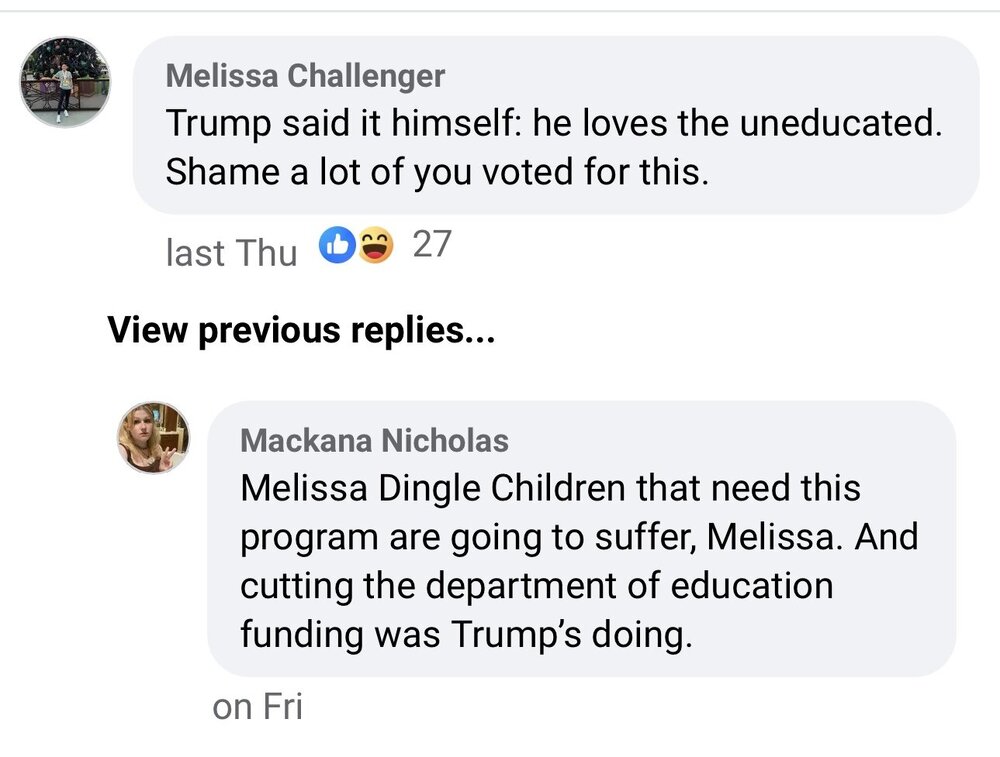This screenshot has height=757, width=1000.
Task: Click the Haha laughing reaction emoji
Action: click(x=376, y=244)
